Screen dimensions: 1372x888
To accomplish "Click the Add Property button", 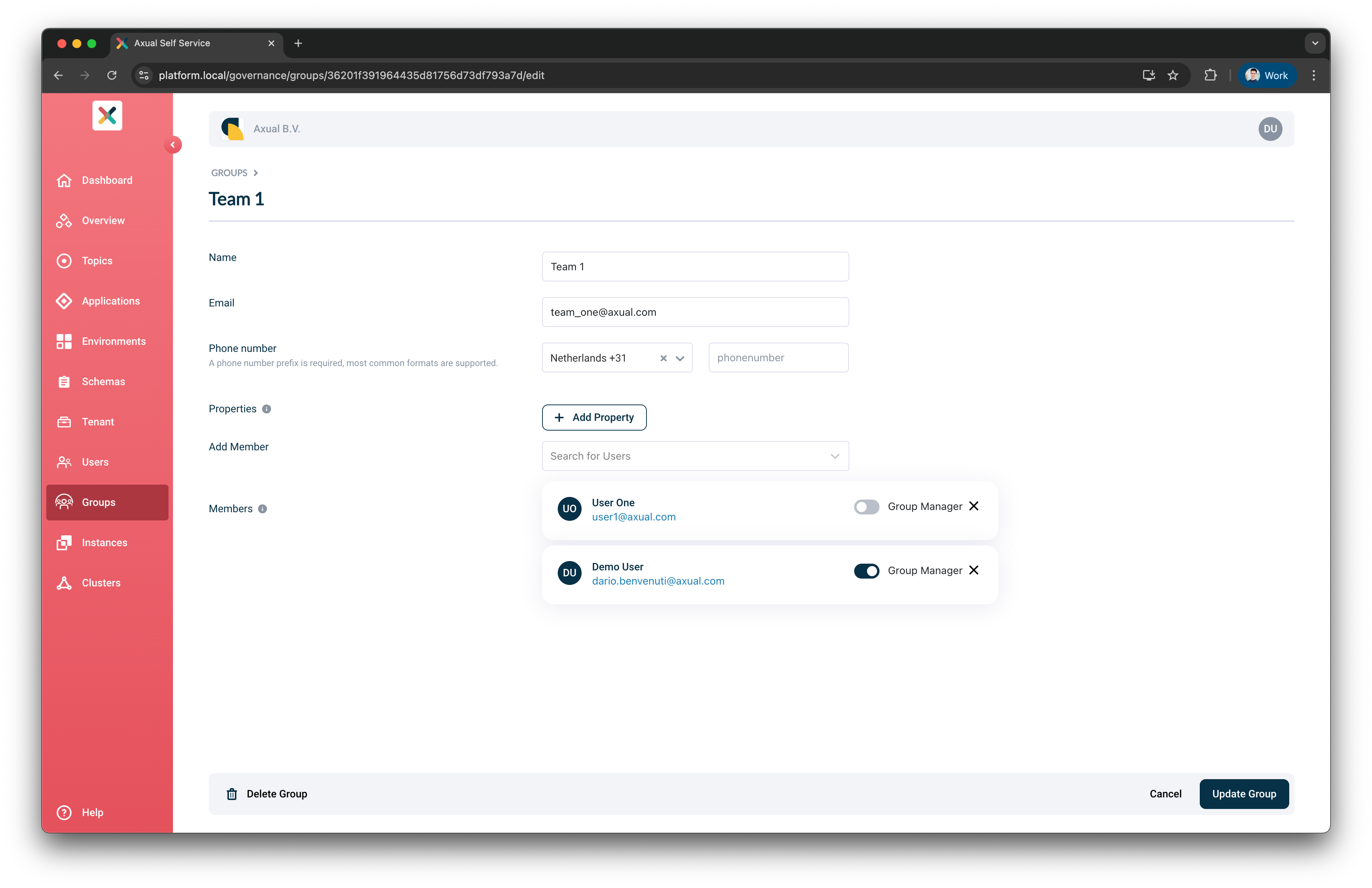I will [594, 417].
